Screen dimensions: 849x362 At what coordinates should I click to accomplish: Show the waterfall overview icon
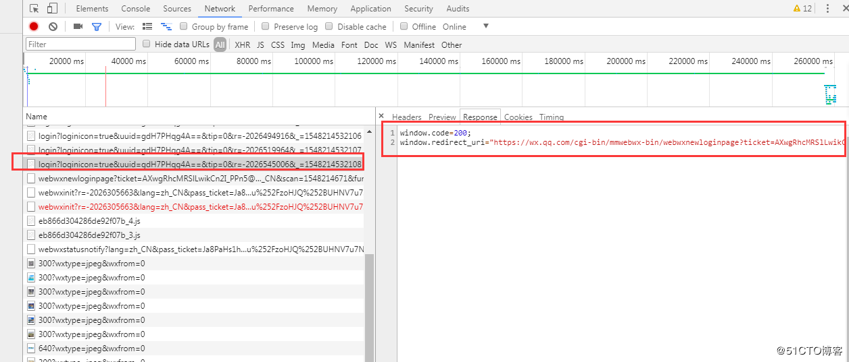[x=167, y=27]
